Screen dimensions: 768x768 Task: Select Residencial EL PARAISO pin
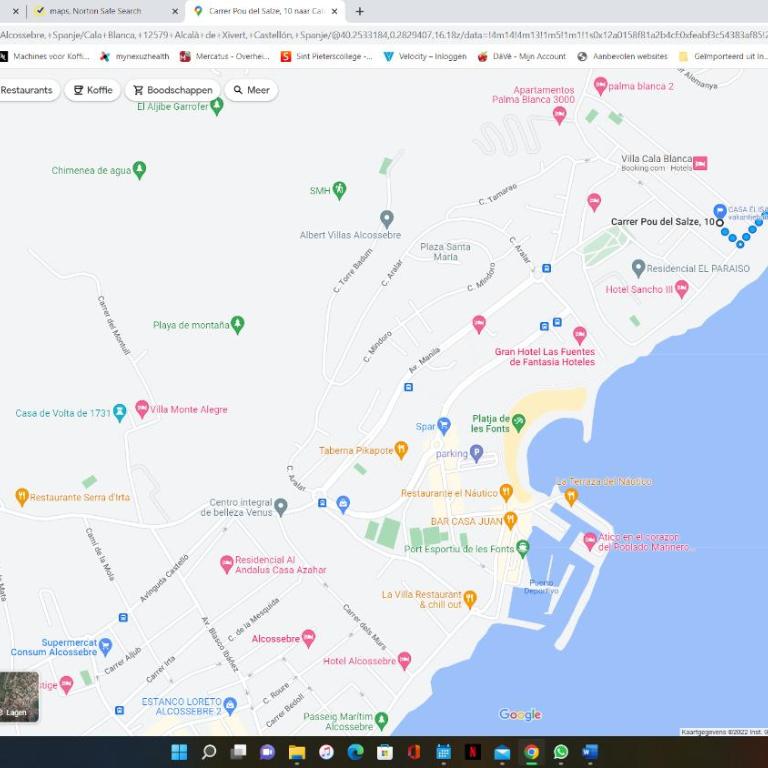(x=638, y=268)
